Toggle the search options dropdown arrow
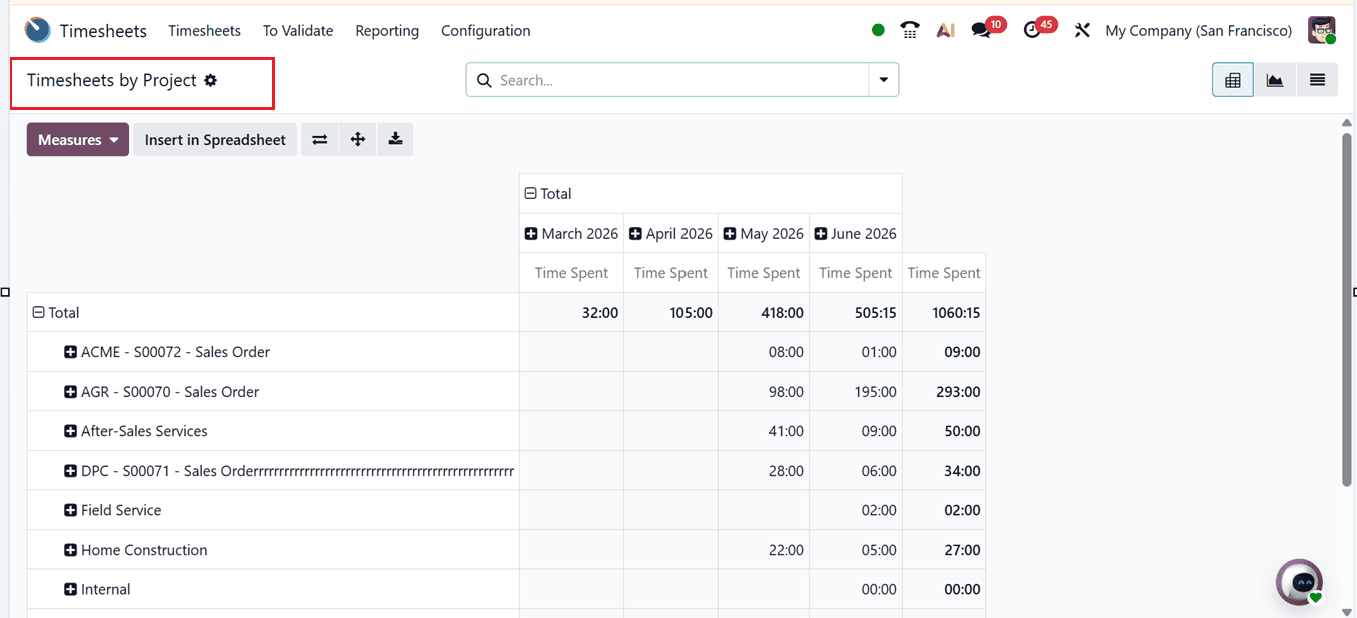 click(x=884, y=80)
